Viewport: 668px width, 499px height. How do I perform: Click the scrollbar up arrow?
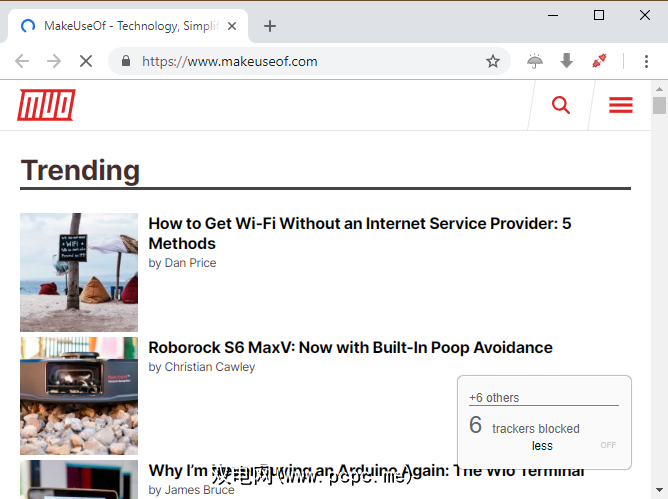(x=659, y=89)
